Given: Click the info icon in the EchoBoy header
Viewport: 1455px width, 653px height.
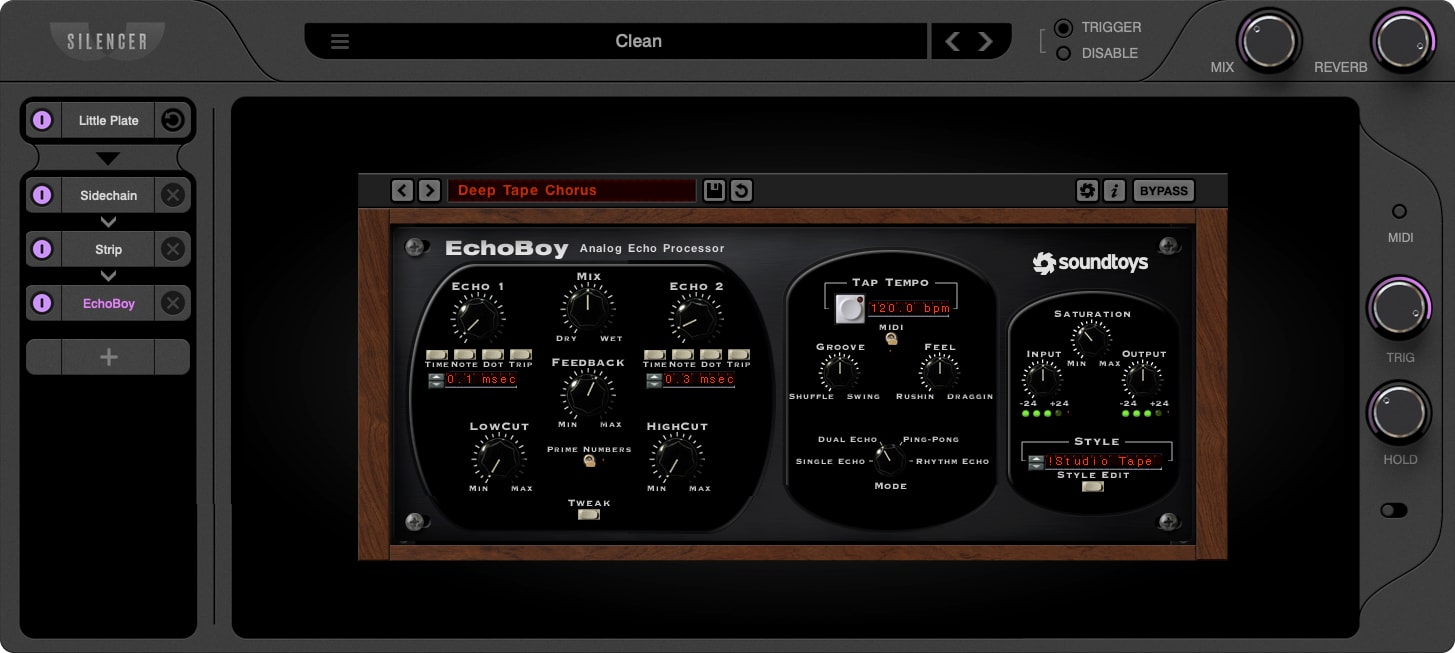Looking at the screenshot, I should (1114, 190).
